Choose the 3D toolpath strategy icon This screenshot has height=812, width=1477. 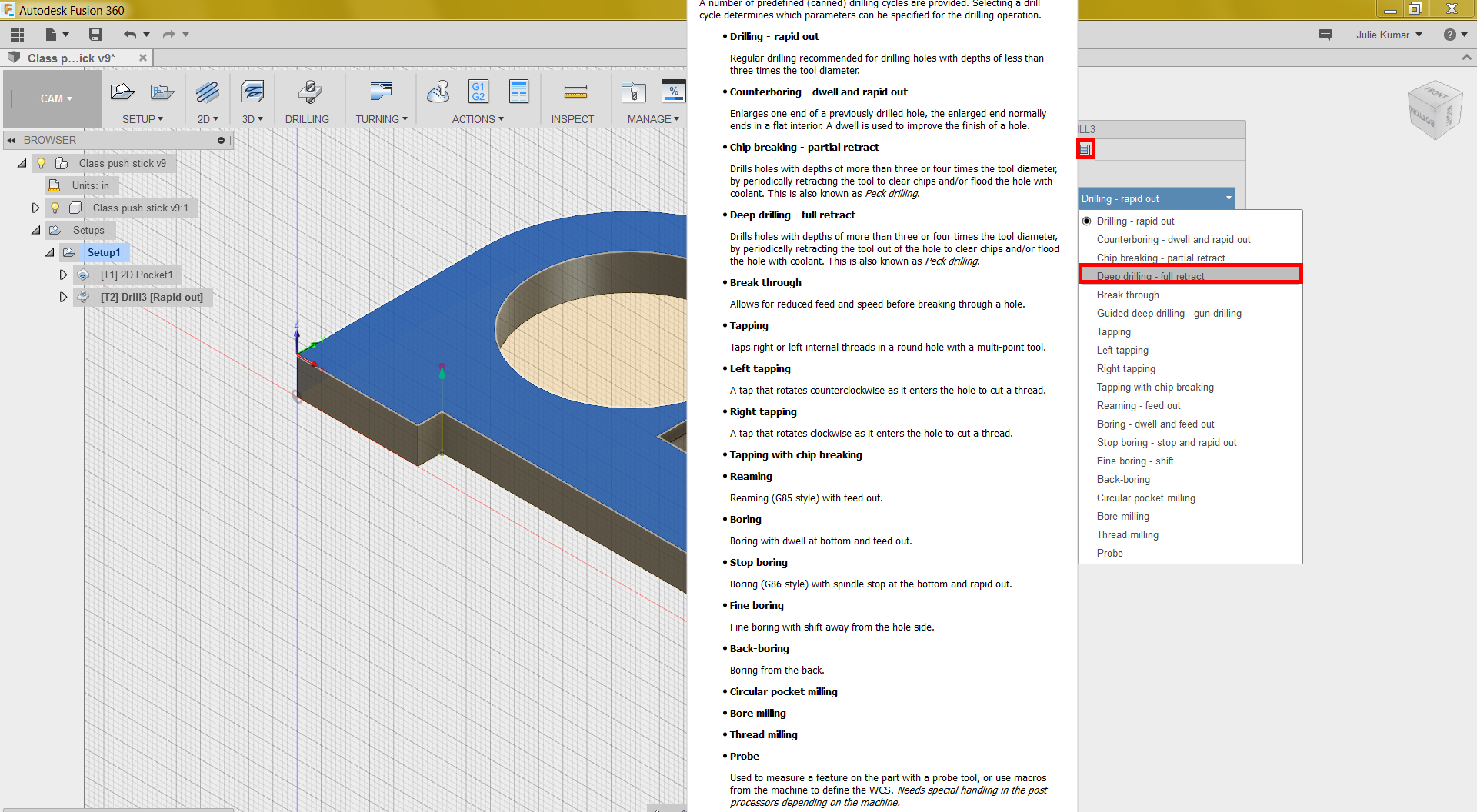(252, 92)
